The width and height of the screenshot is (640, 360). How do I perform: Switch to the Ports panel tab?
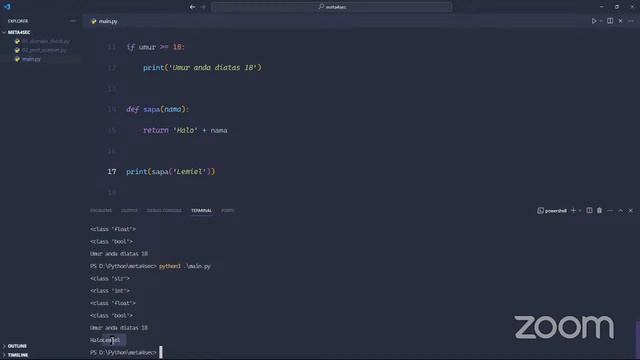click(228, 211)
